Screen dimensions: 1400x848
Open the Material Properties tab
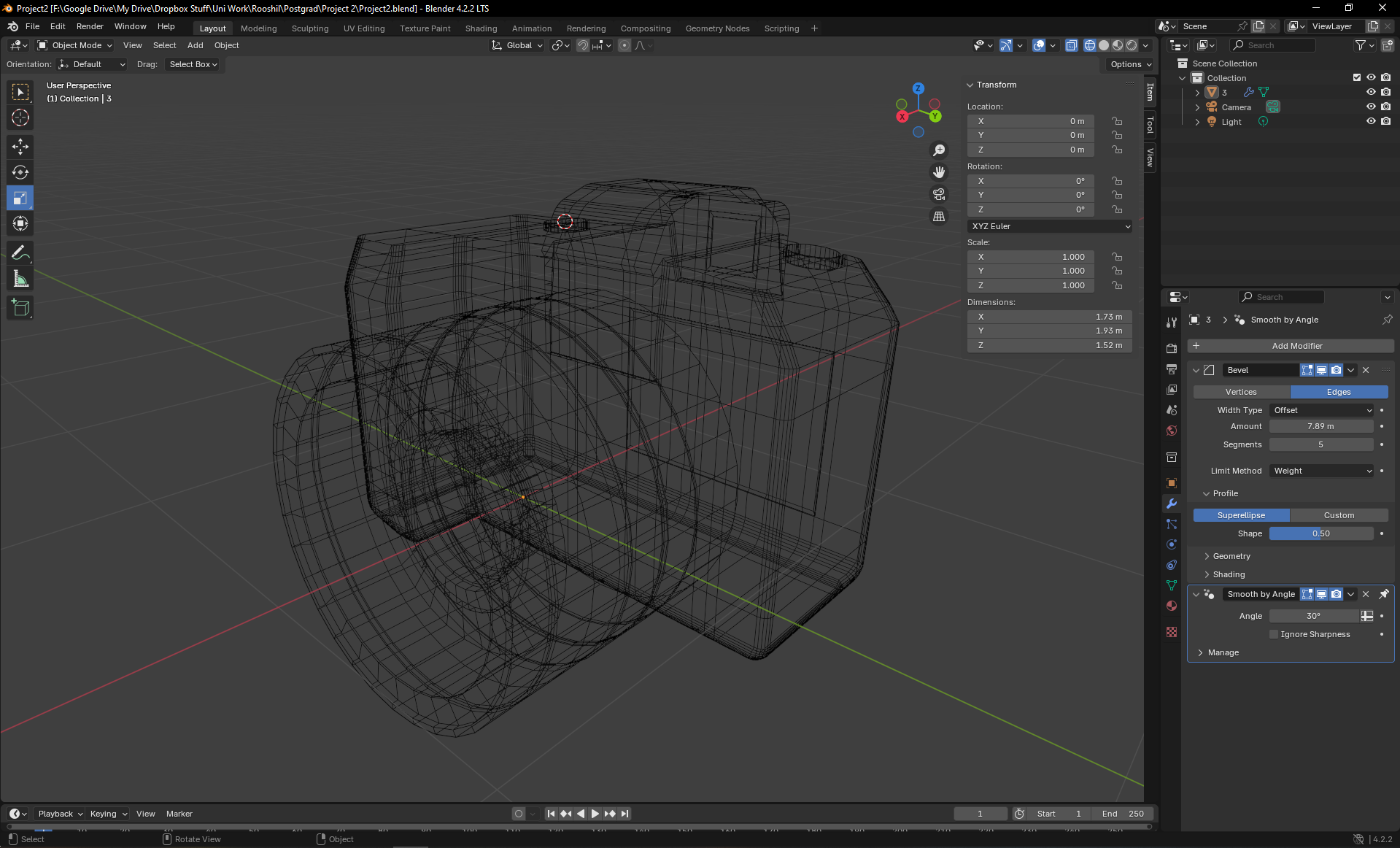point(1171,606)
